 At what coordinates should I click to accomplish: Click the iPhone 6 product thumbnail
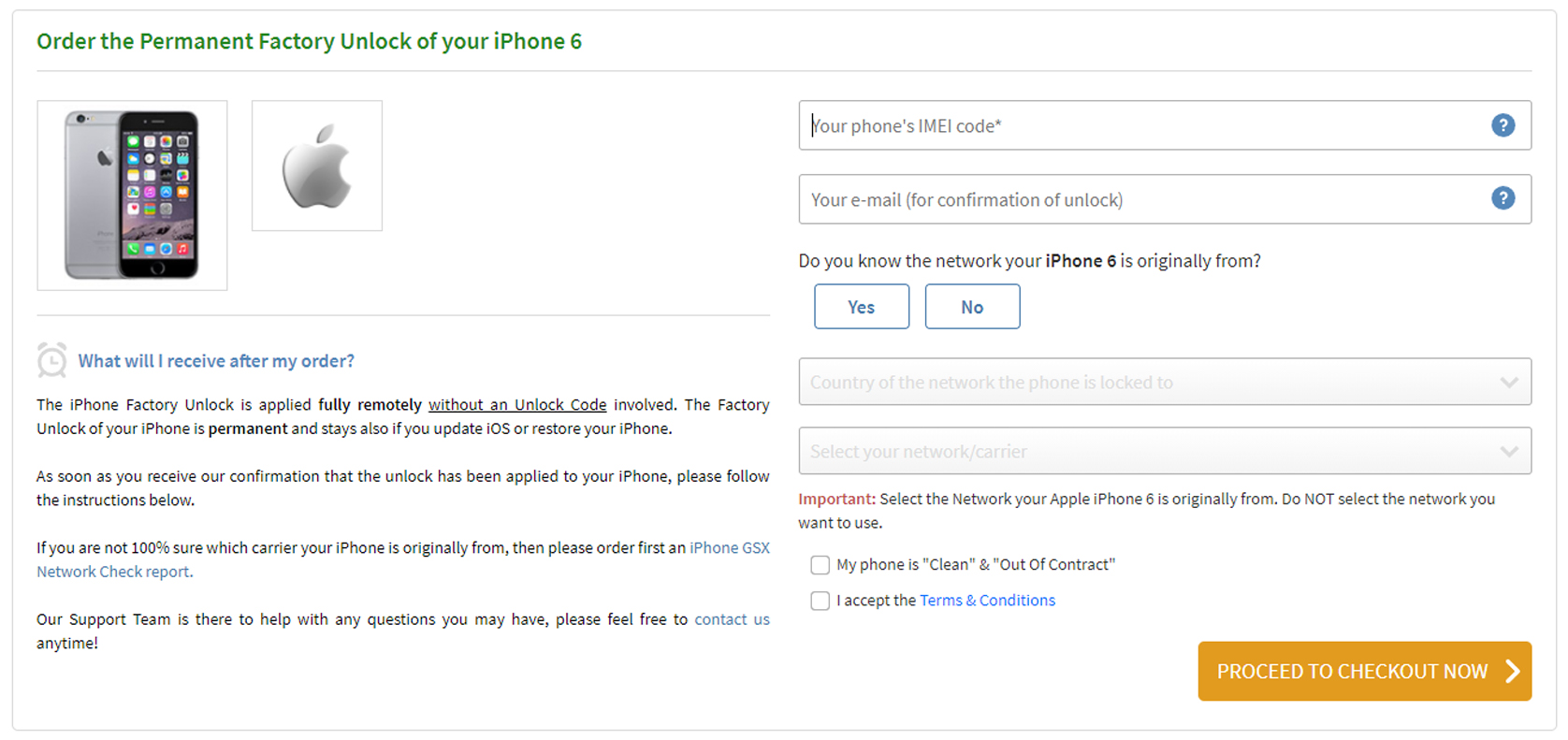tap(132, 196)
